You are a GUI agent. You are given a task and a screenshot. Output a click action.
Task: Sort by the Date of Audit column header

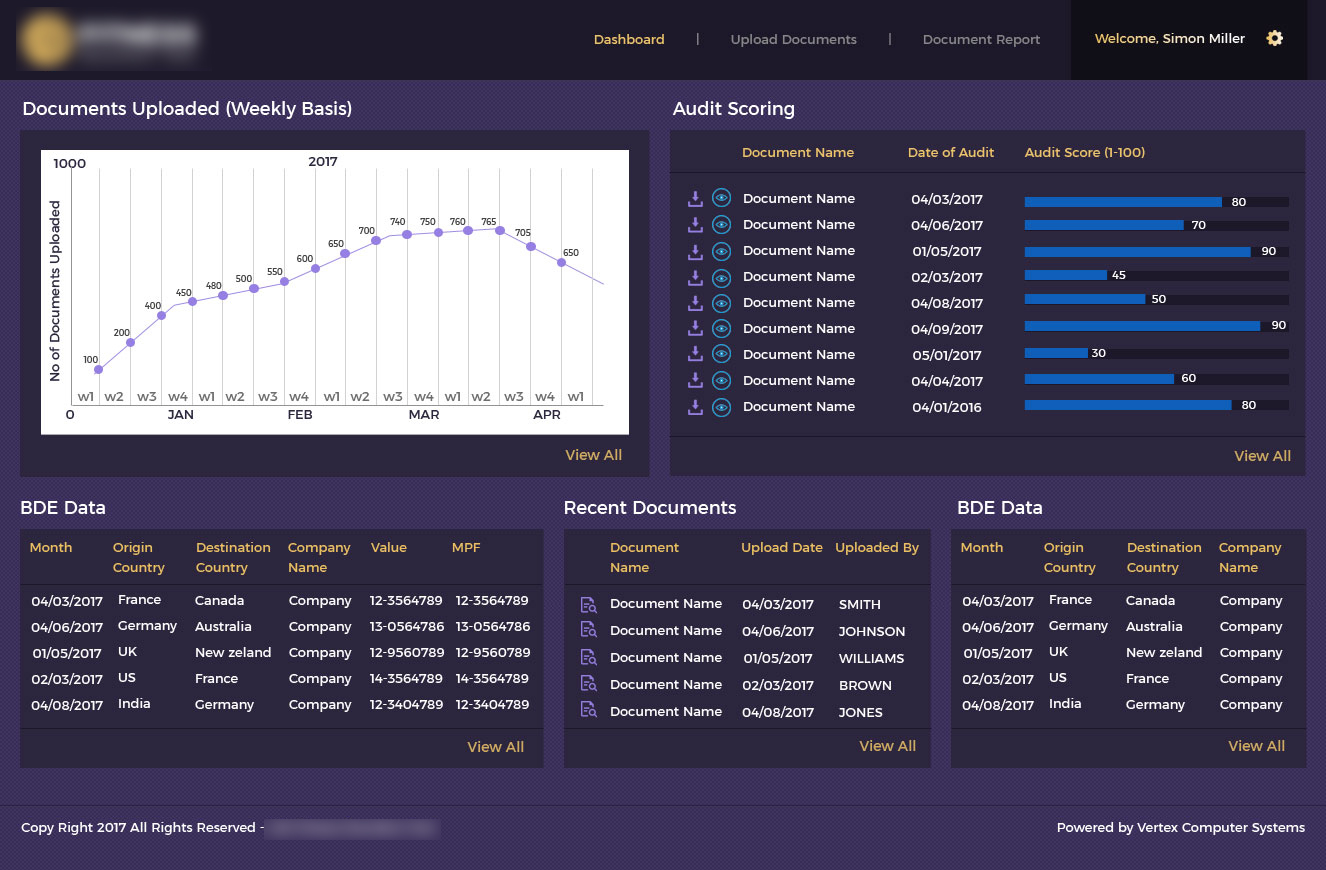(x=950, y=153)
